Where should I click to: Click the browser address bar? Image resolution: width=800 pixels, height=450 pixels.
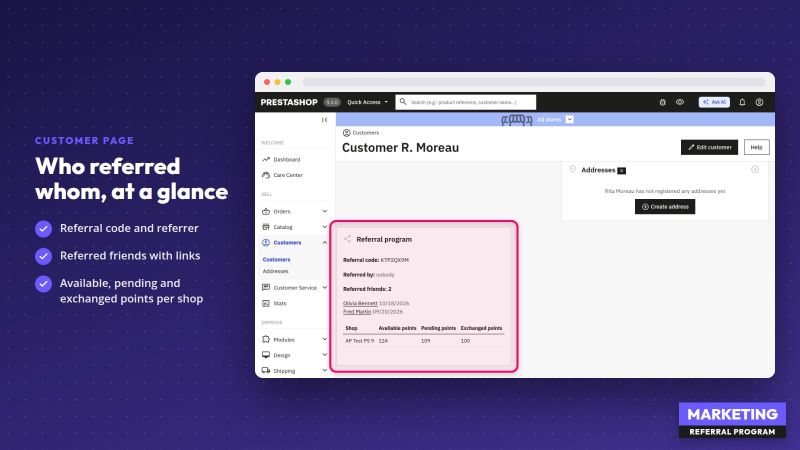point(534,82)
